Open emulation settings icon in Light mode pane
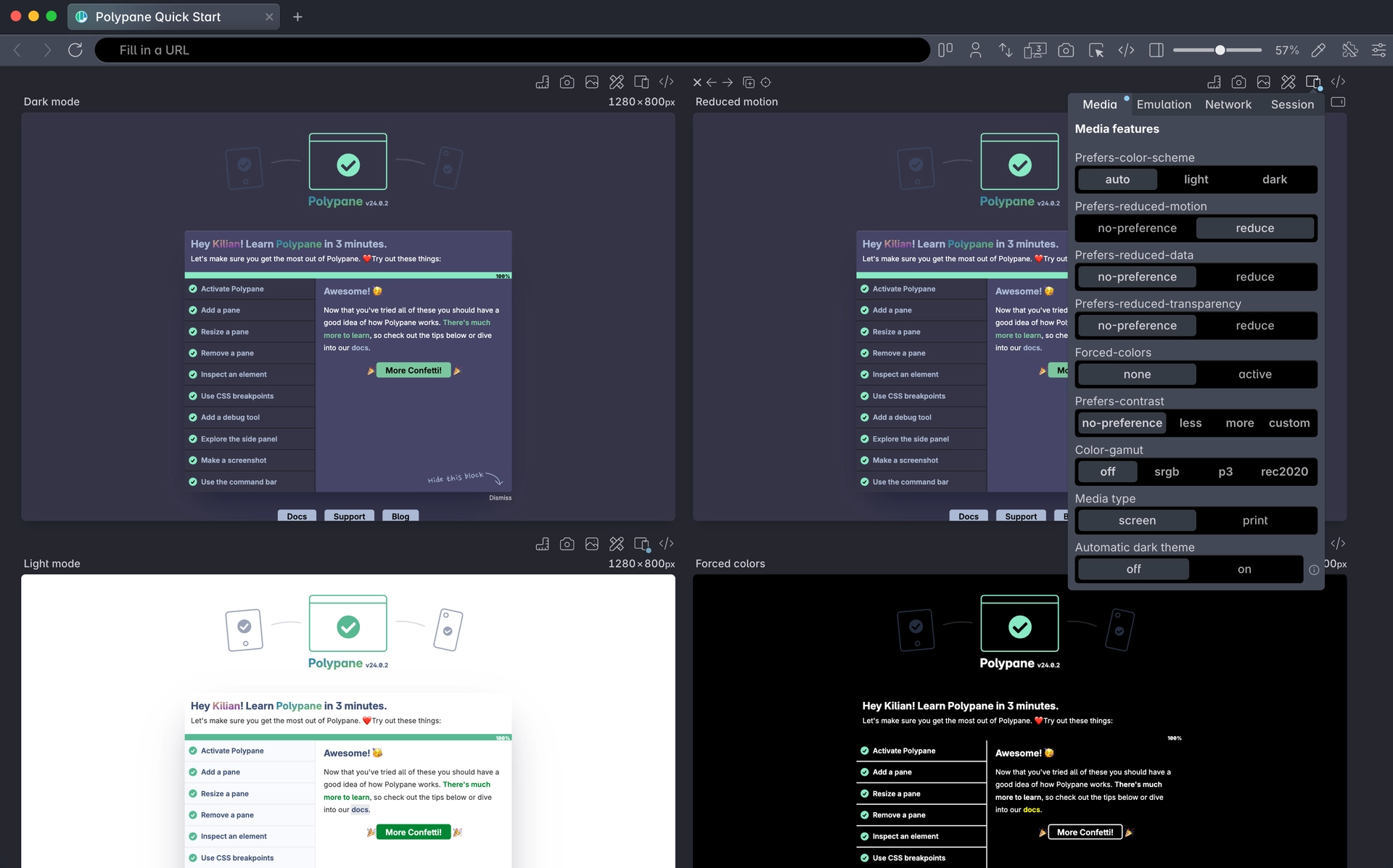 tap(642, 544)
